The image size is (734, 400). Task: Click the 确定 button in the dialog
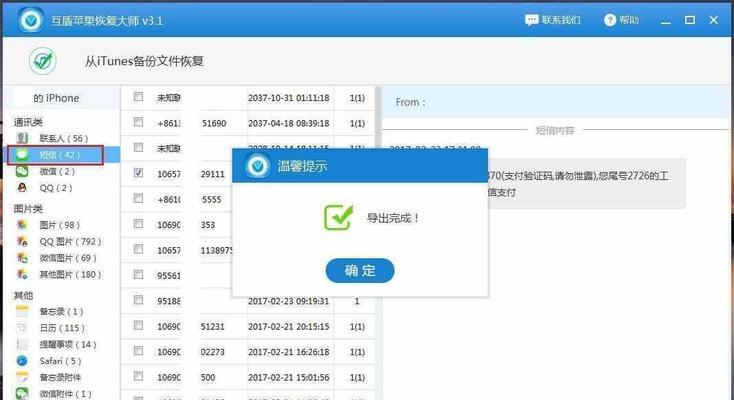coord(360,270)
